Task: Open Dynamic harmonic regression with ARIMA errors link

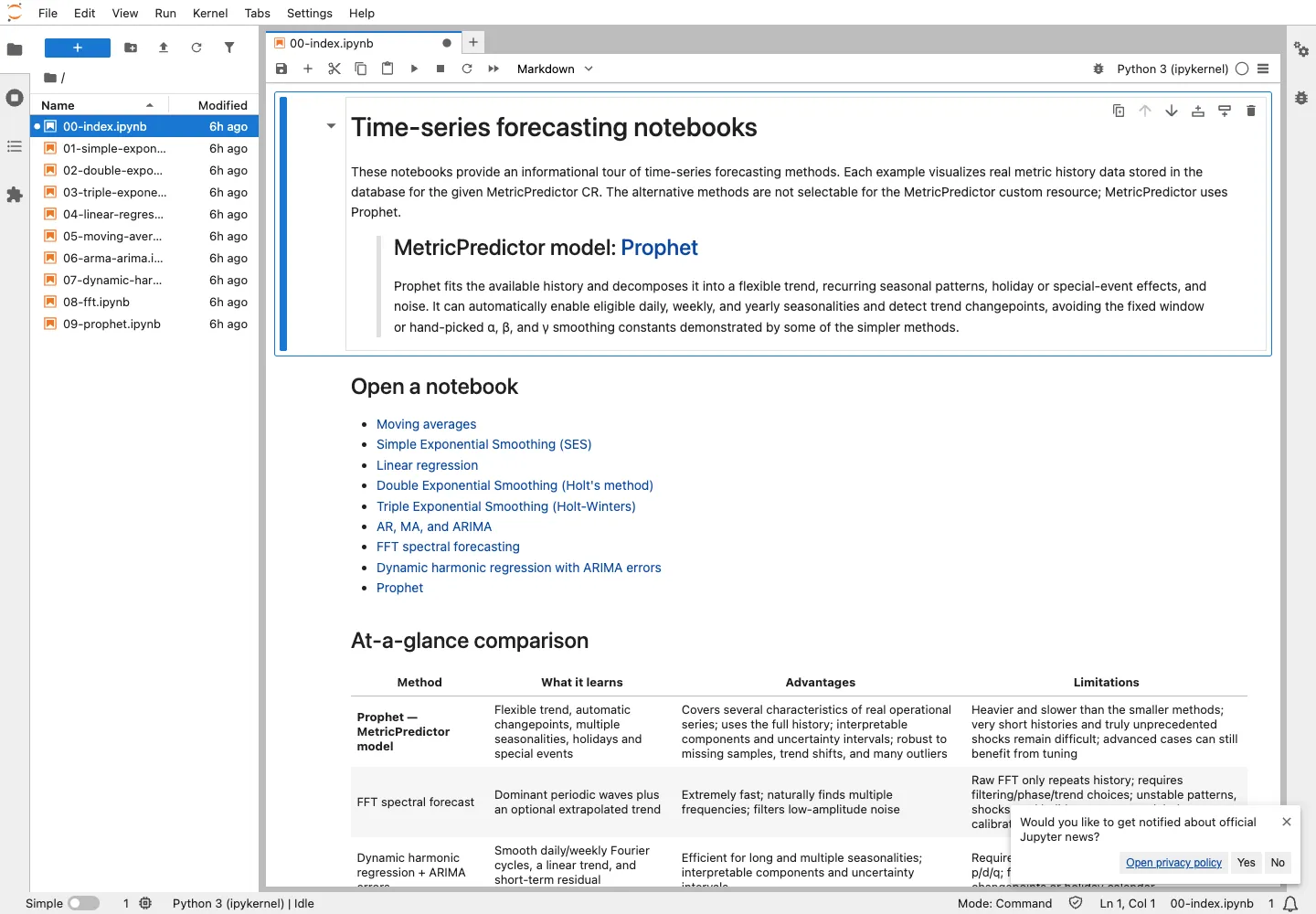Action: 518,568
